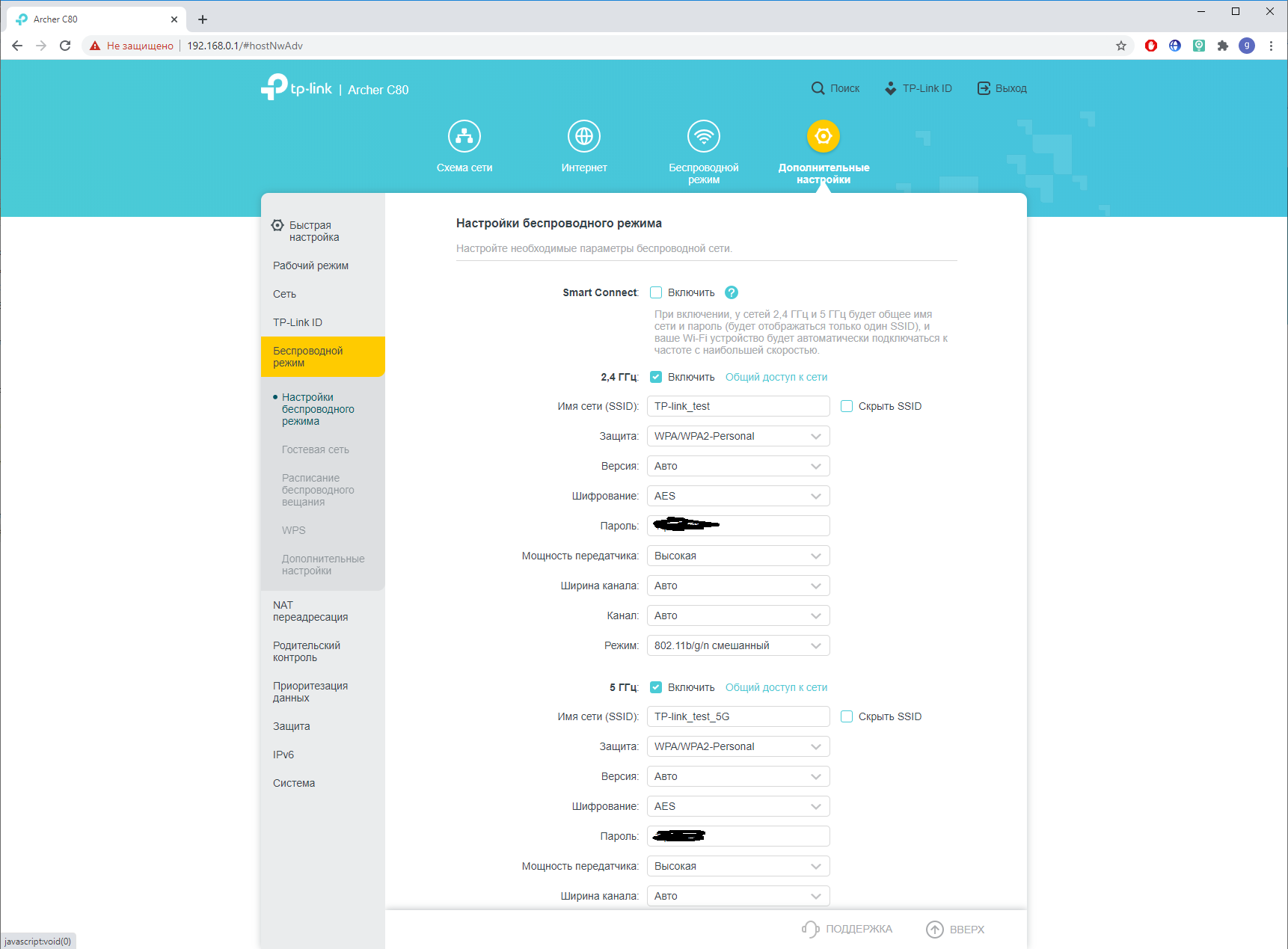The width and height of the screenshot is (1288, 949).
Task: Click the 5 GHz Общий доступ к сети link
Action: click(x=776, y=687)
